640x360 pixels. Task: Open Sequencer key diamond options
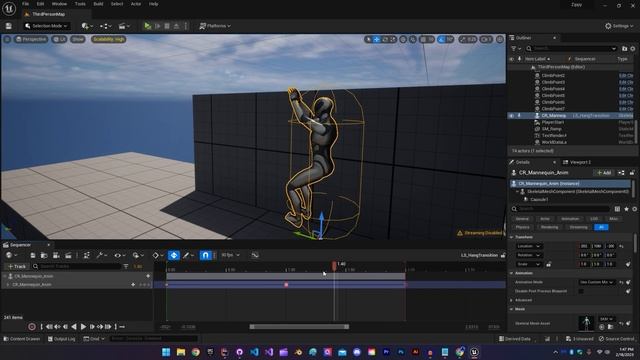(157, 255)
